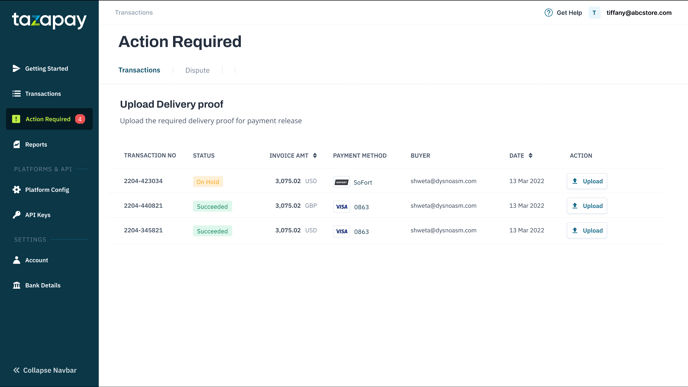Screen dimensions: 688x387
Task: Switch to the Transactions tab
Action: tap(139, 70)
